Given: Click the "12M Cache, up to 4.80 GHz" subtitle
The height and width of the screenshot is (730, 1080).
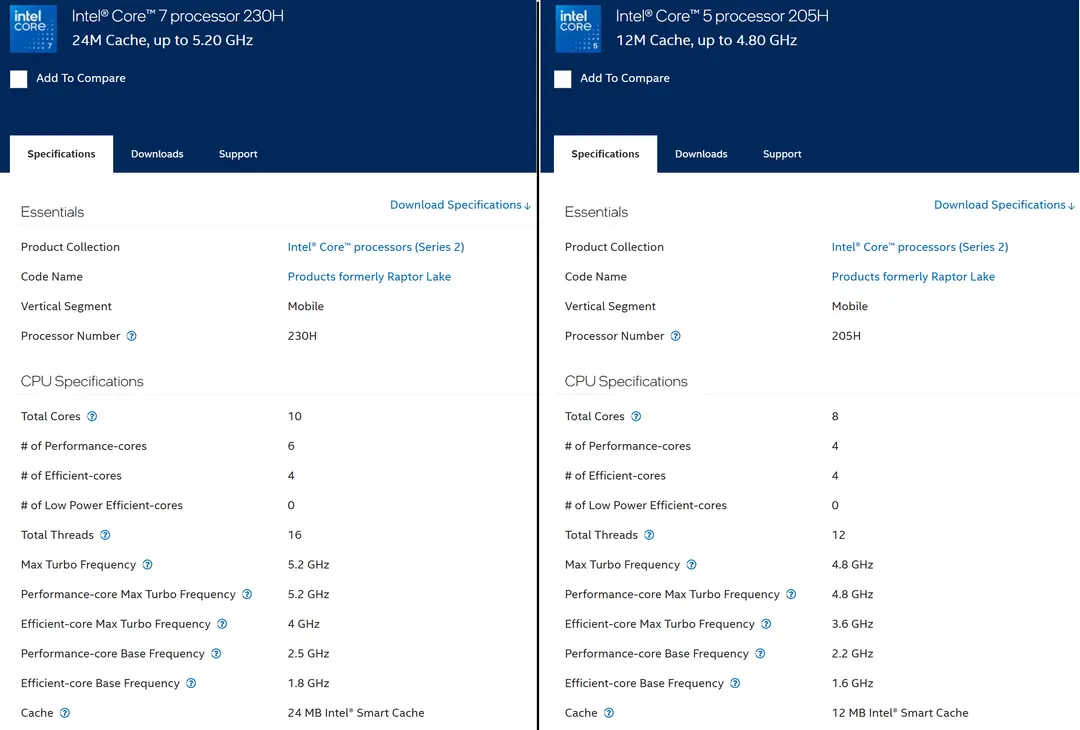Looking at the screenshot, I should 707,40.
